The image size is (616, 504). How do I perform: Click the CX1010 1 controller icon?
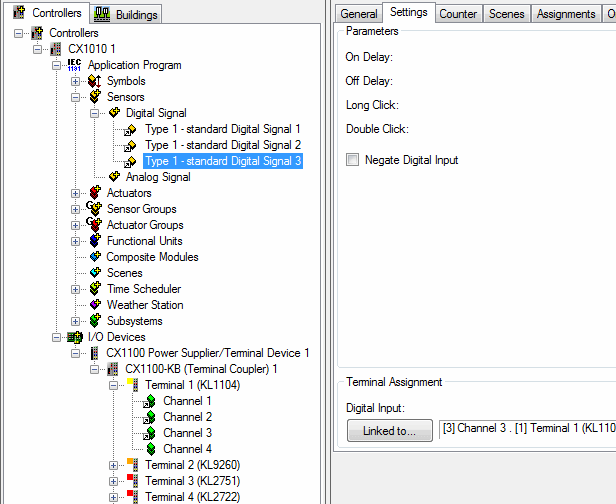56,49
